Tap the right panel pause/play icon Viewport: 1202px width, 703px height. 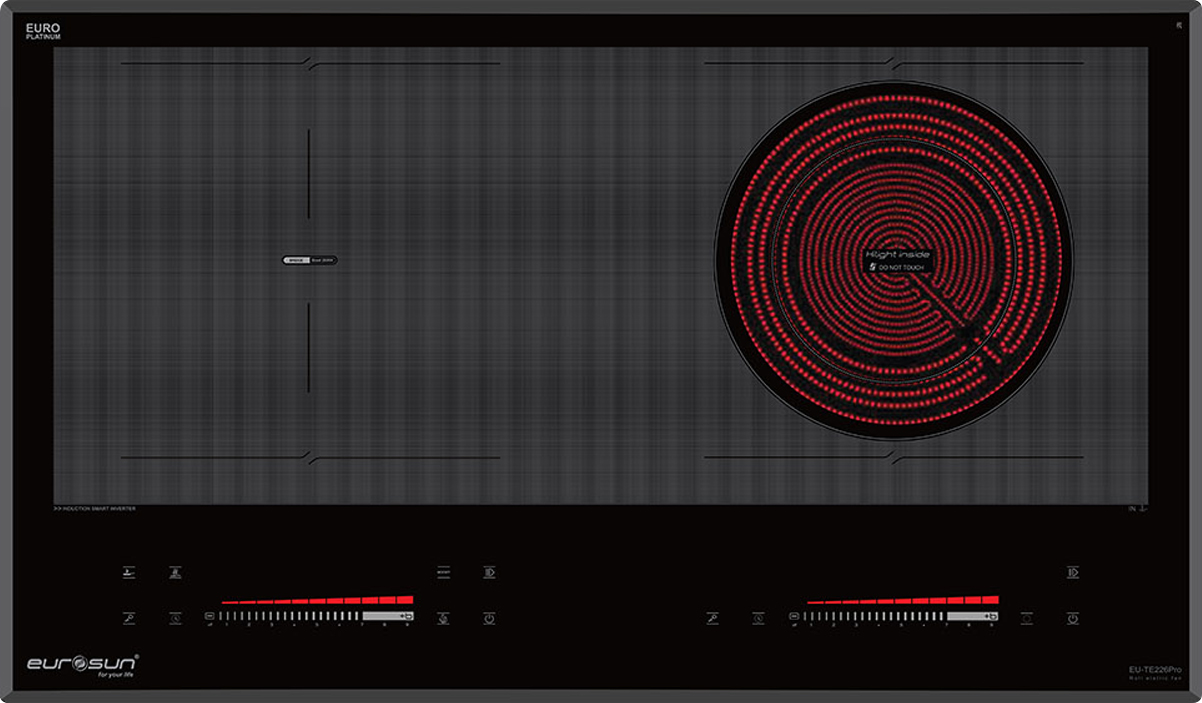click(1072, 573)
